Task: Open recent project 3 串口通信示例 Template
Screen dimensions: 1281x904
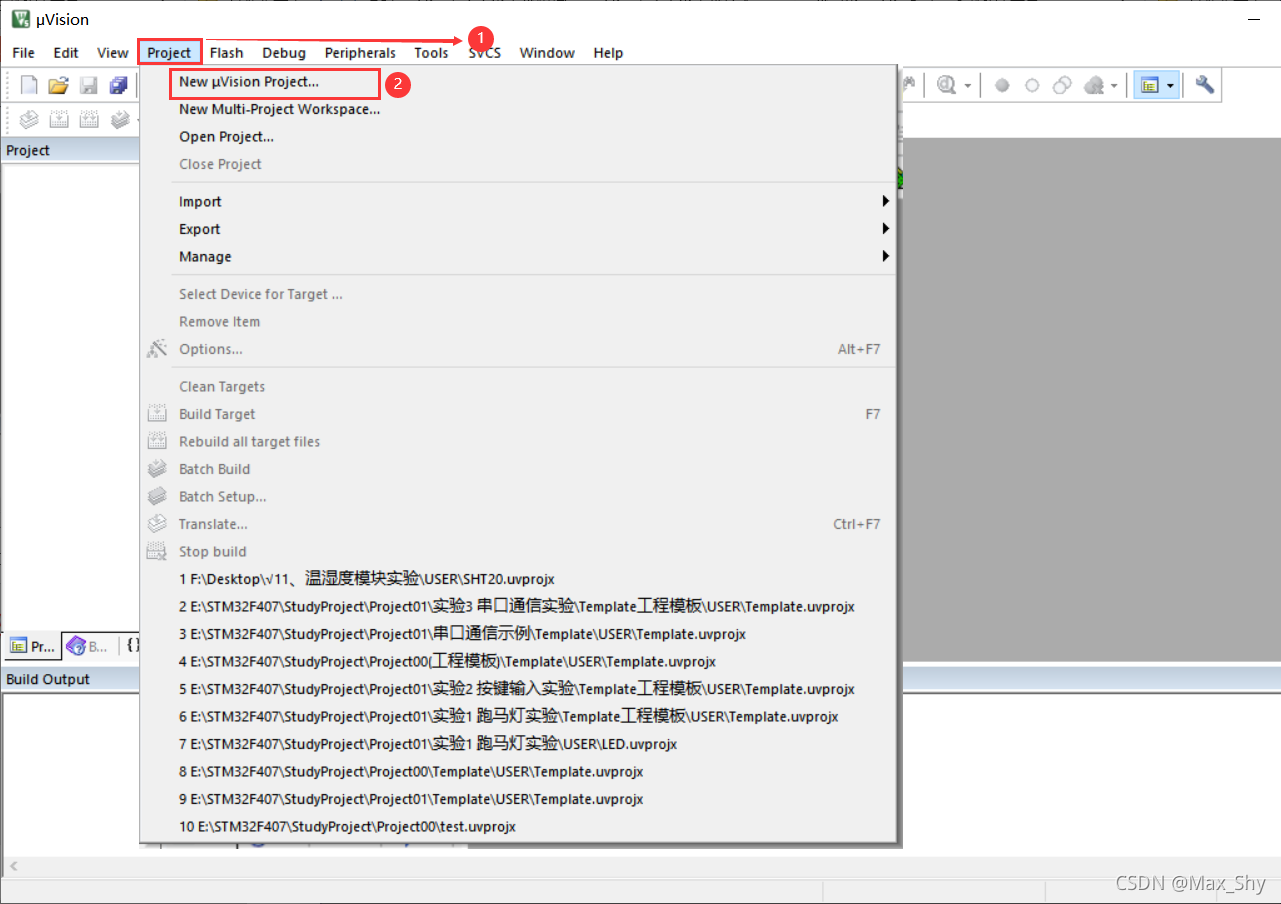Action: point(518,634)
